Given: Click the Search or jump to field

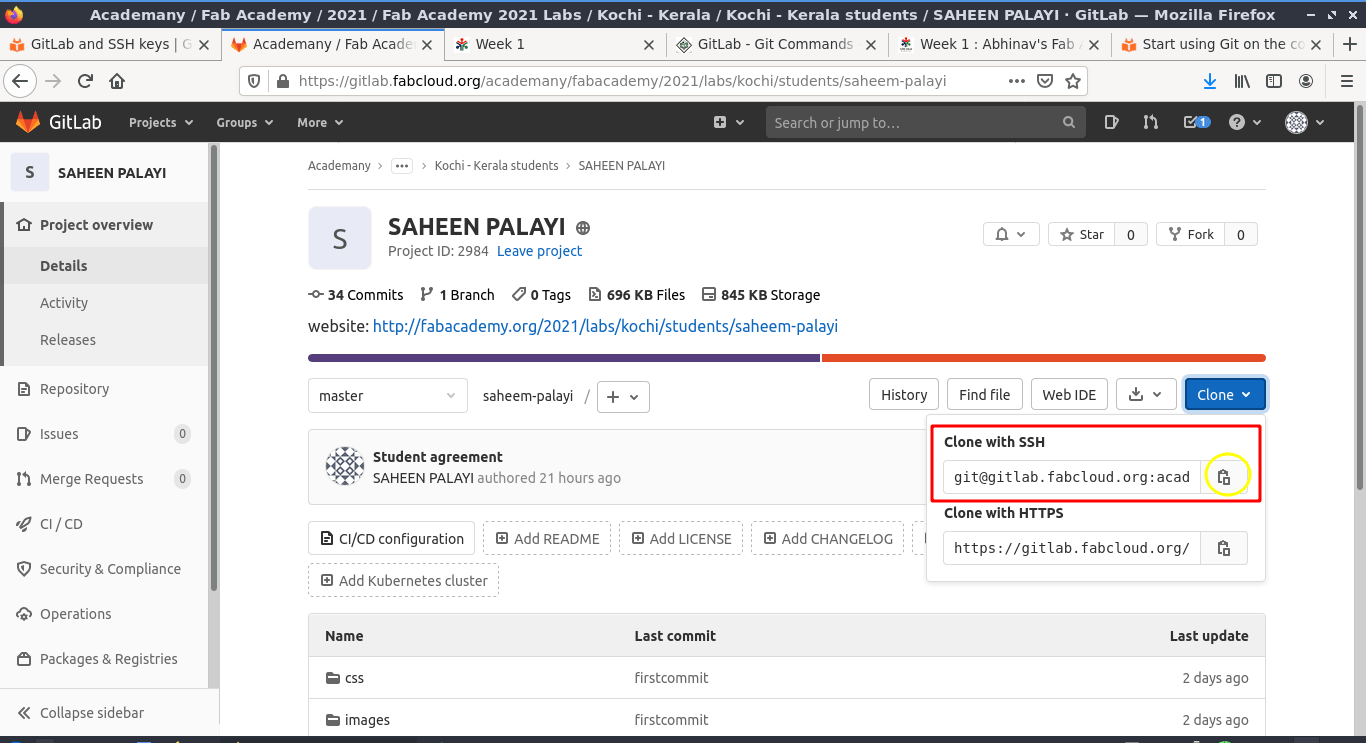Looking at the screenshot, I should (926, 122).
